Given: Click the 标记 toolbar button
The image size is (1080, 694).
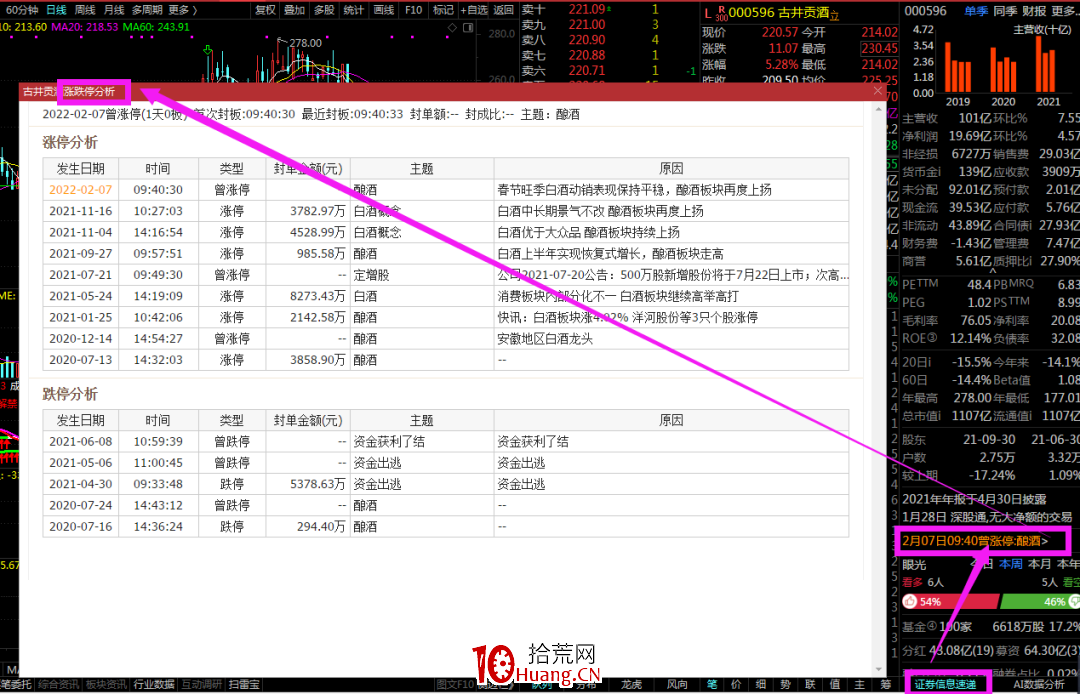Looking at the screenshot, I should [442, 10].
